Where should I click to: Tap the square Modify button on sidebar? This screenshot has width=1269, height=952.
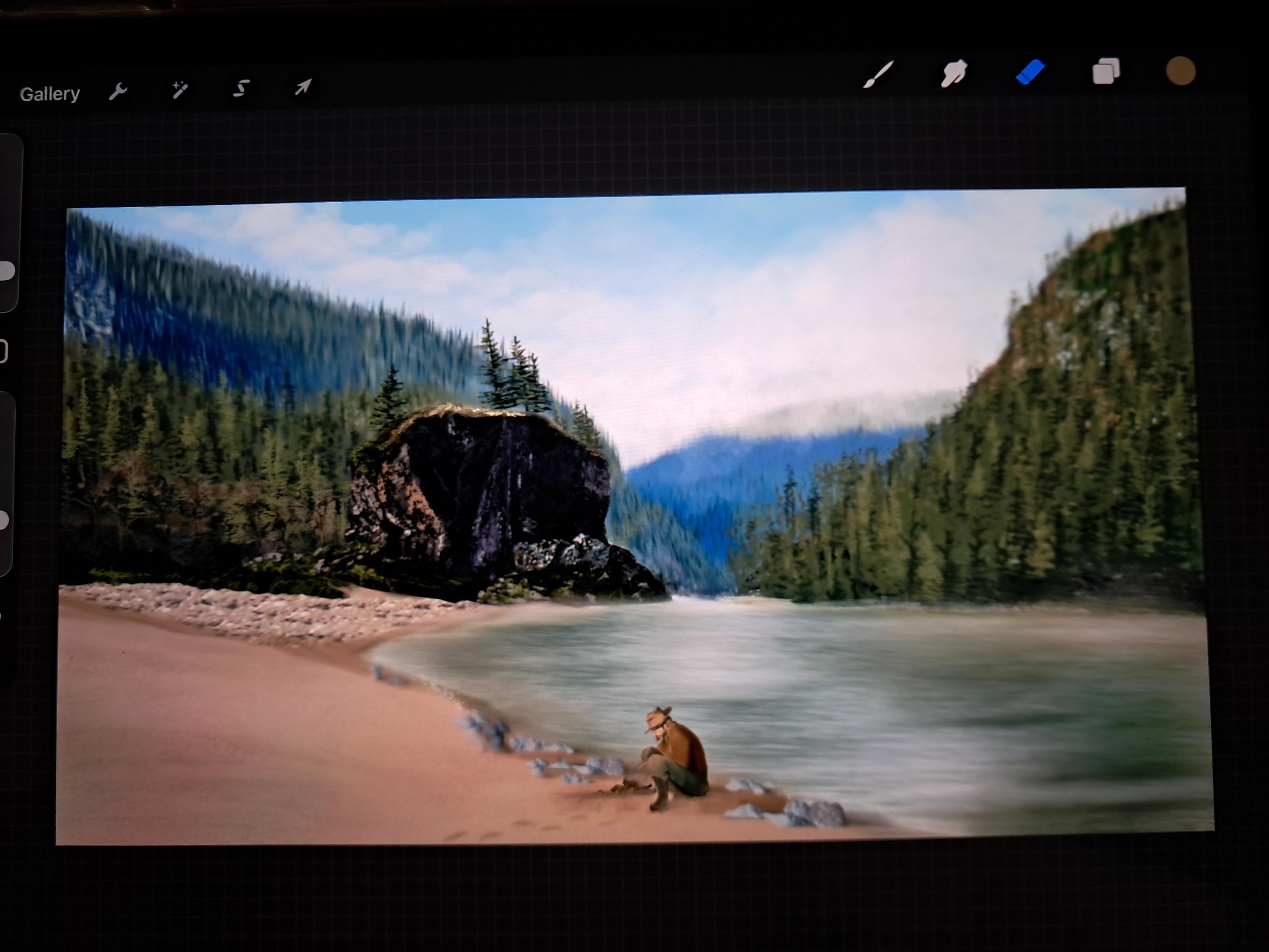(x=3, y=351)
